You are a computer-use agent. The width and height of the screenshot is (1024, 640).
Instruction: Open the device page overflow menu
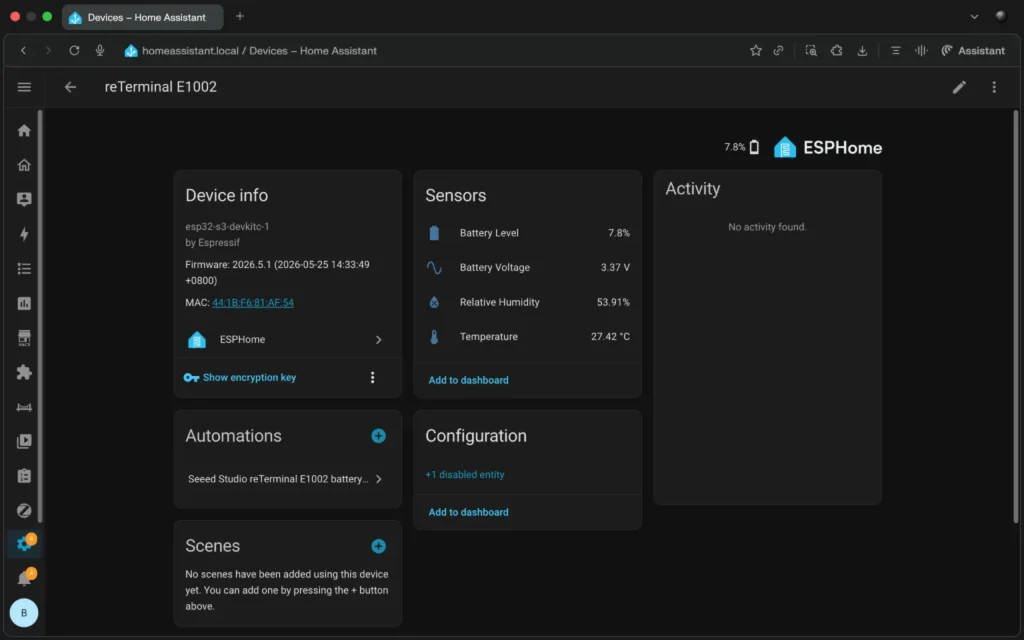coord(994,87)
